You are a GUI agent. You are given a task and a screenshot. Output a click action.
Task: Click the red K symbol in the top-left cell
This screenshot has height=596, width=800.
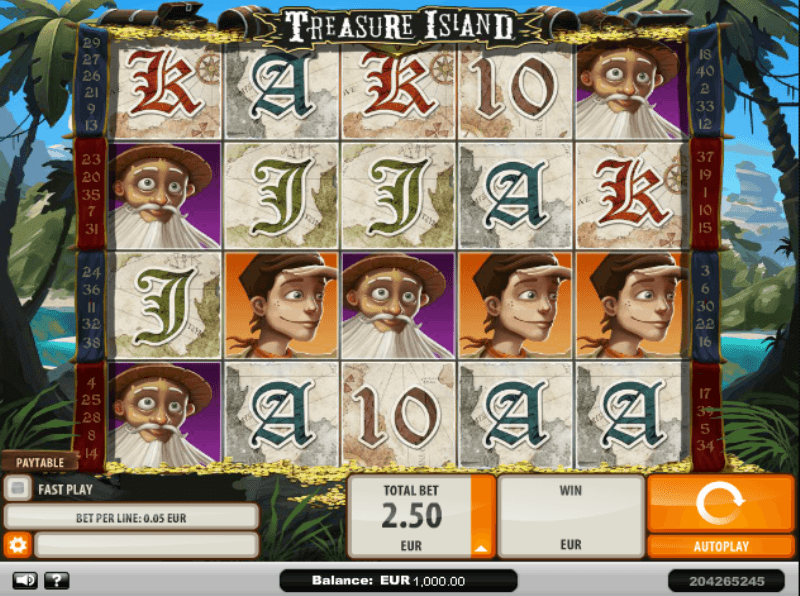[164, 91]
